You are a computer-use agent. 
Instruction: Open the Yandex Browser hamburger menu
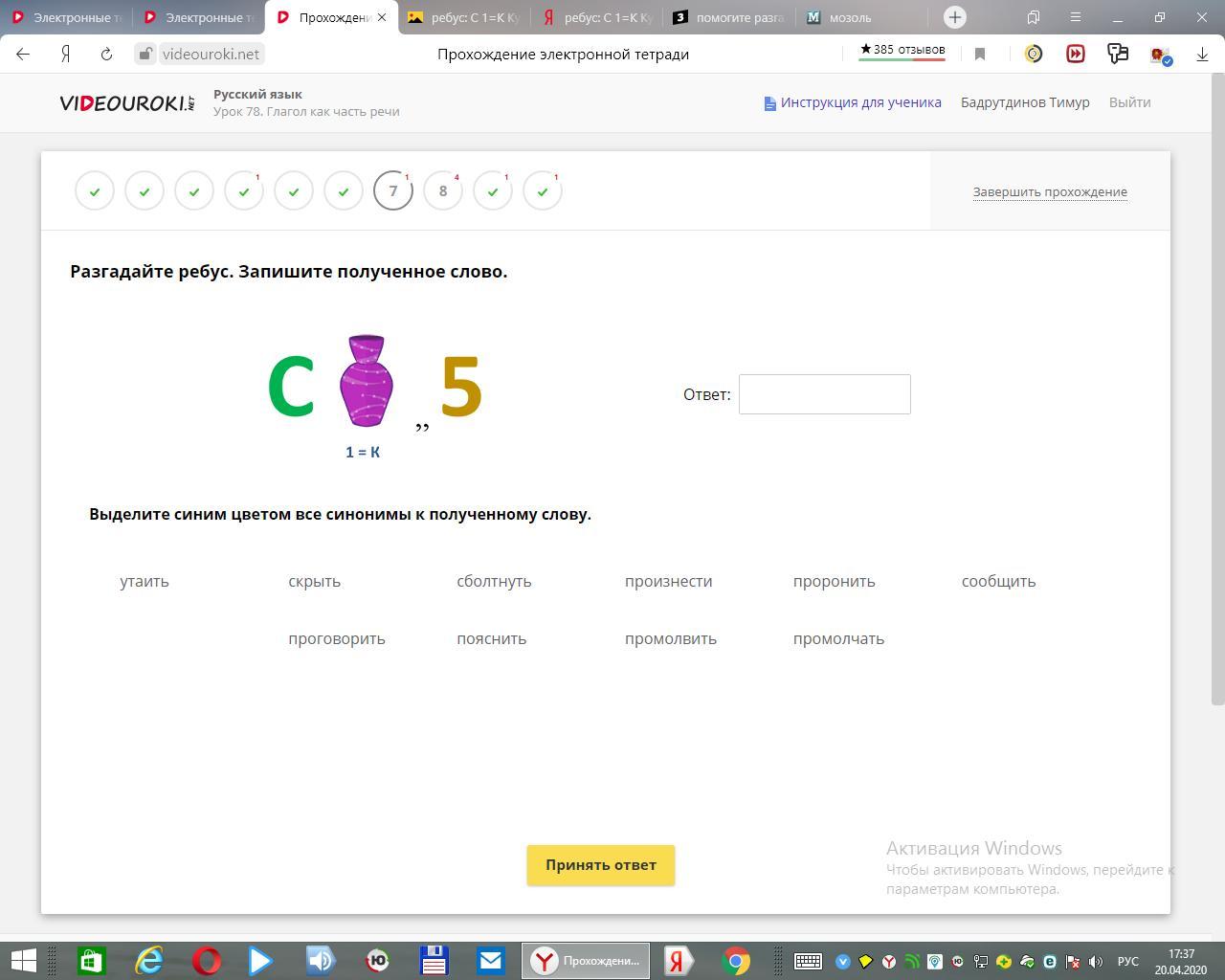click(x=1075, y=17)
